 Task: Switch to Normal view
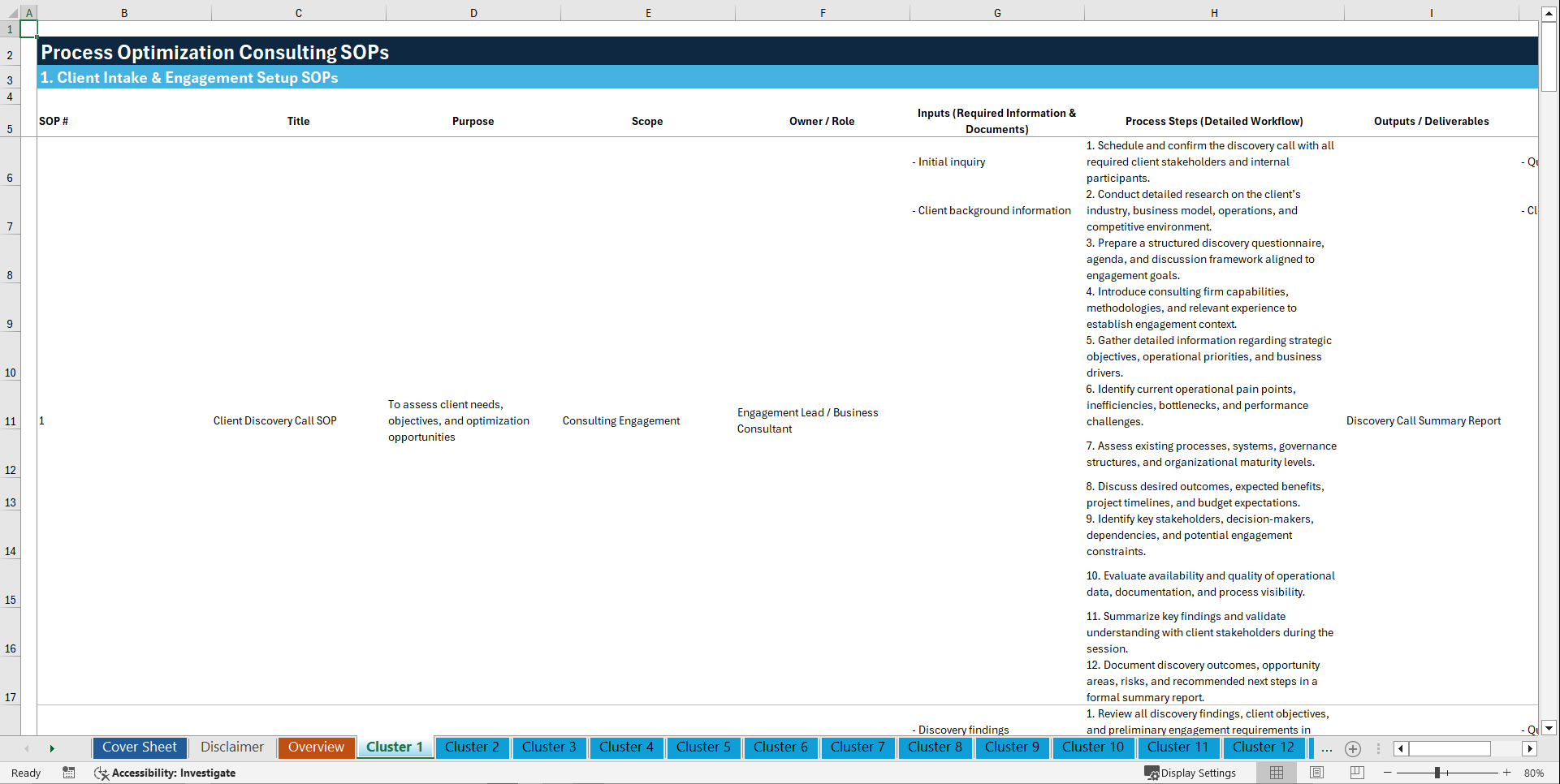[1277, 773]
